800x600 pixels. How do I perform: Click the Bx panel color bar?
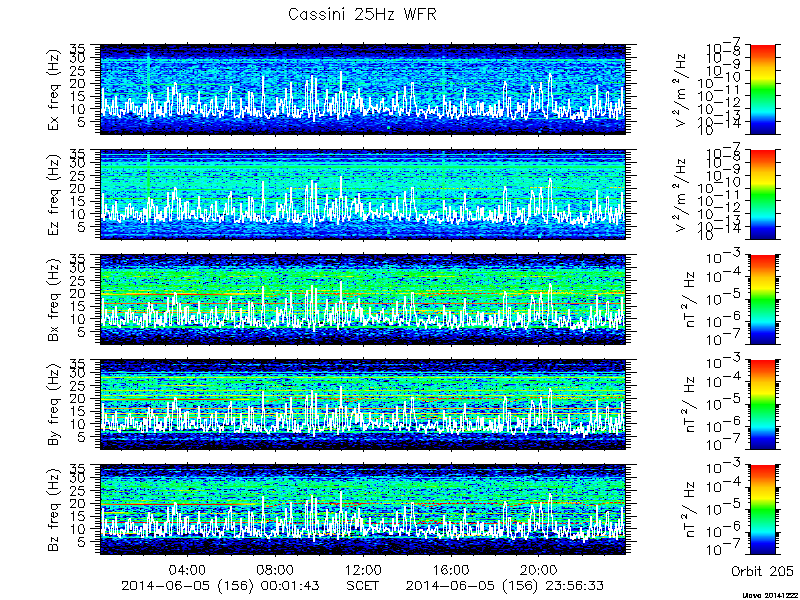[x=762, y=300]
